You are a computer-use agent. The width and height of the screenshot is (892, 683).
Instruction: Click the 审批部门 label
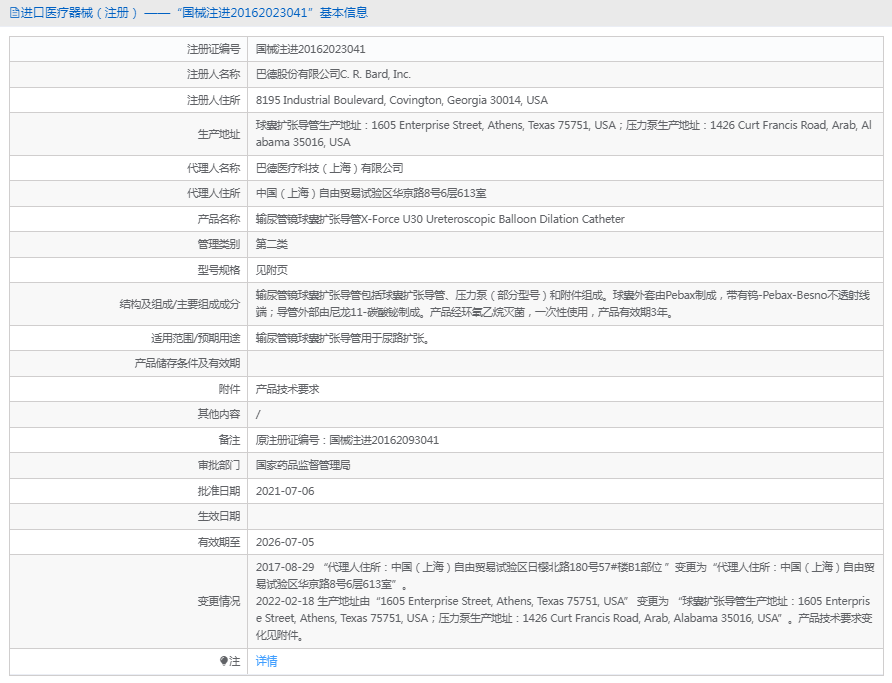point(219,465)
